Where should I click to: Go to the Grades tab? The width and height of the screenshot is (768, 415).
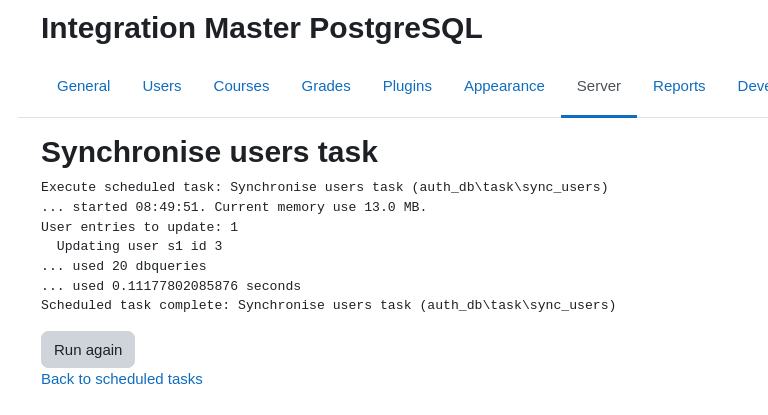pos(326,86)
